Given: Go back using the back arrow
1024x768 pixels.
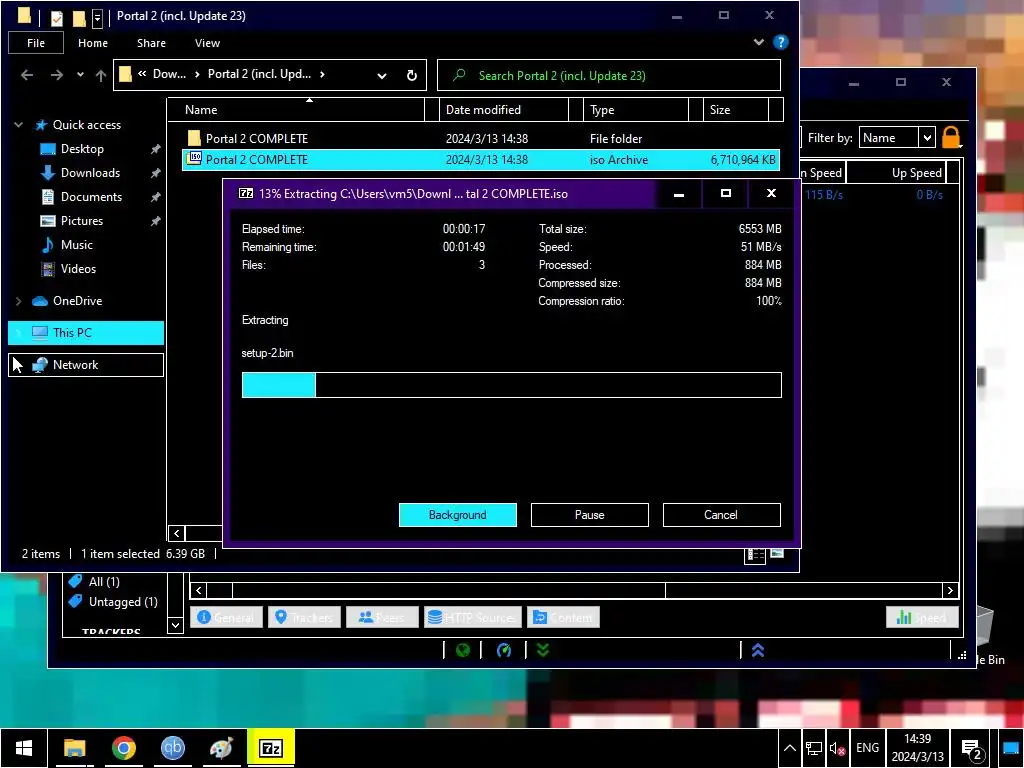Looking at the screenshot, I should (27, 75).
